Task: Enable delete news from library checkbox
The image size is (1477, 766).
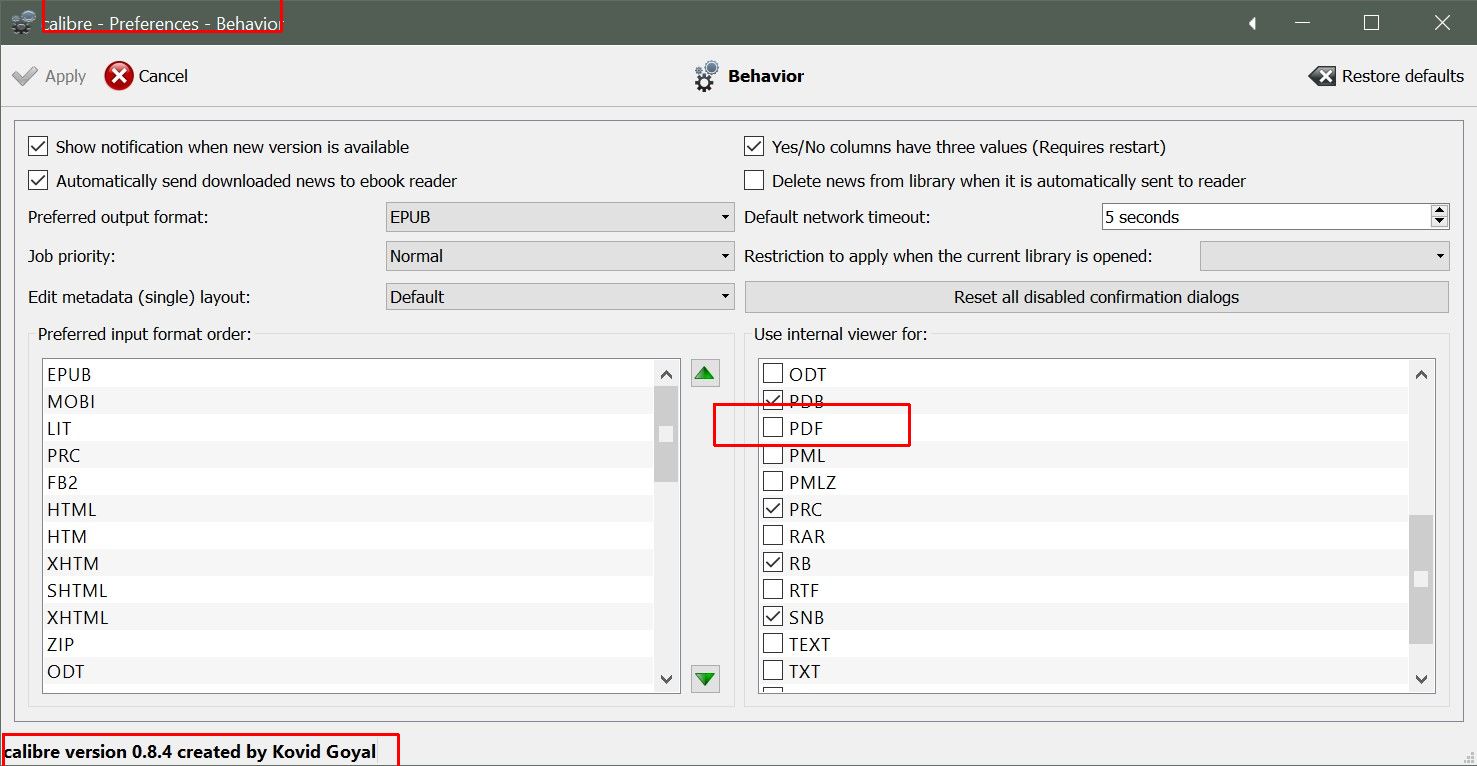Action: click(754, 181)
